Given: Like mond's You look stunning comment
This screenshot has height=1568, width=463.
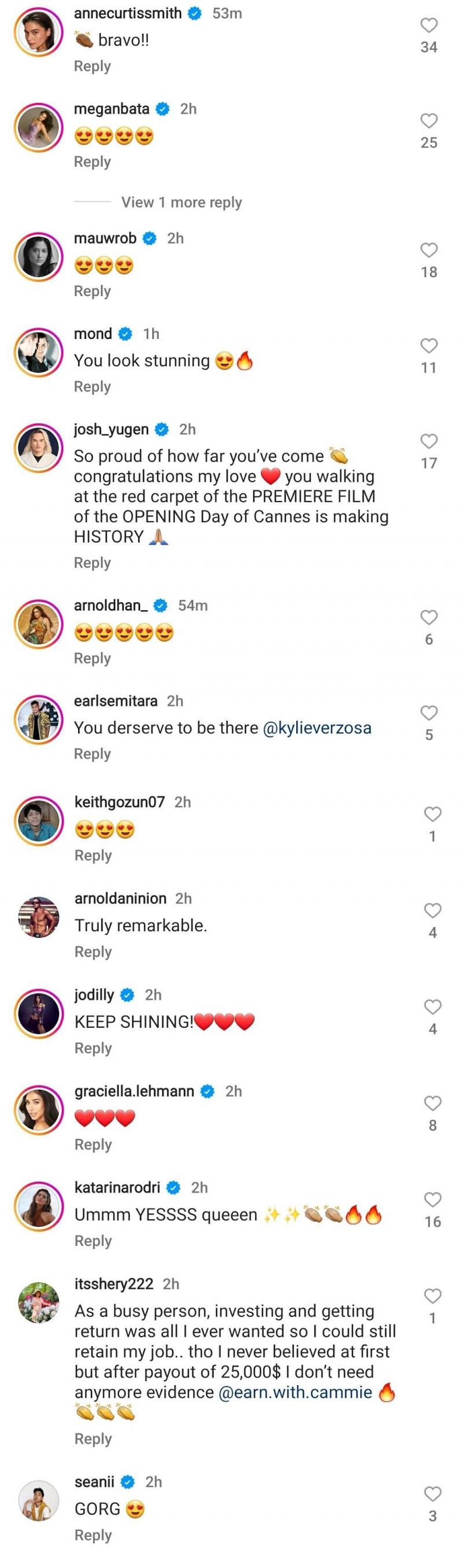Looking at the screenshot, I should click(429, 346).
